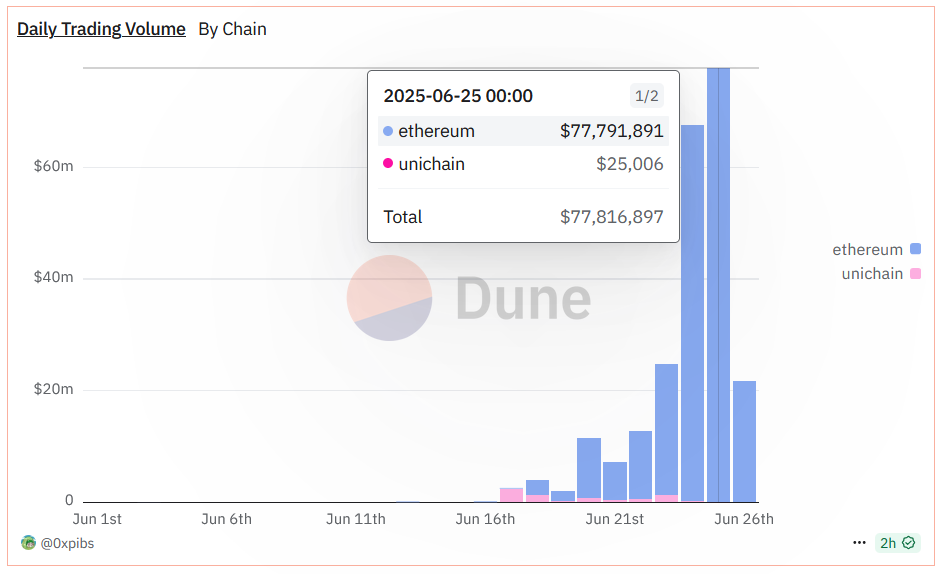Click the Jun 26th x-axis label
The width and height of the screenshot is (937, 574).
744,519
